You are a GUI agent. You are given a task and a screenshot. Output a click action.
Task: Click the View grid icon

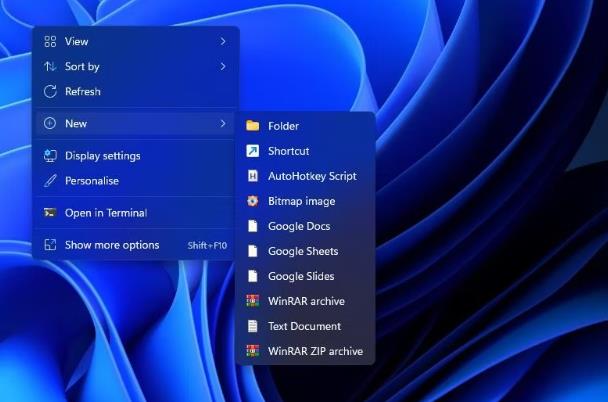[x=50, y=41]
